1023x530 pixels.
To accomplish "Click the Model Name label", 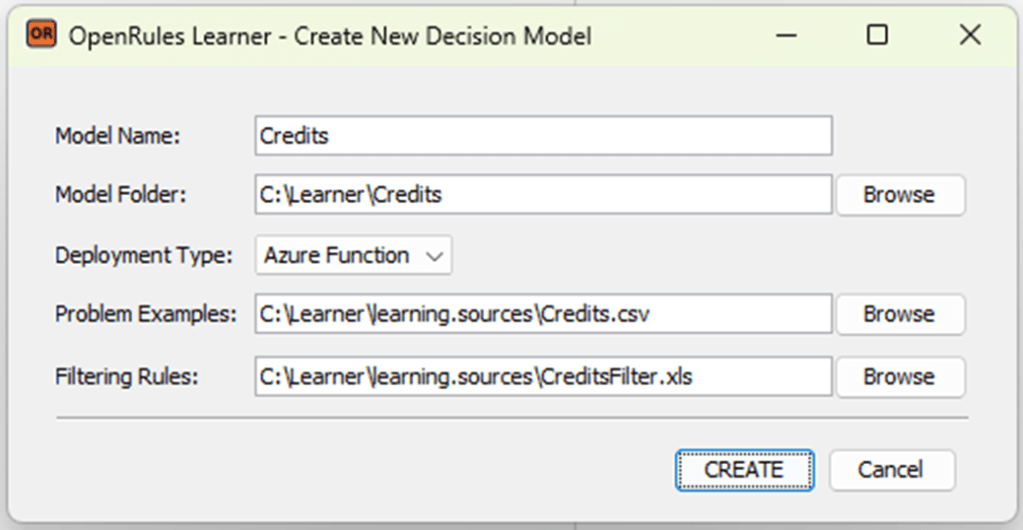I will pos(117,136).
